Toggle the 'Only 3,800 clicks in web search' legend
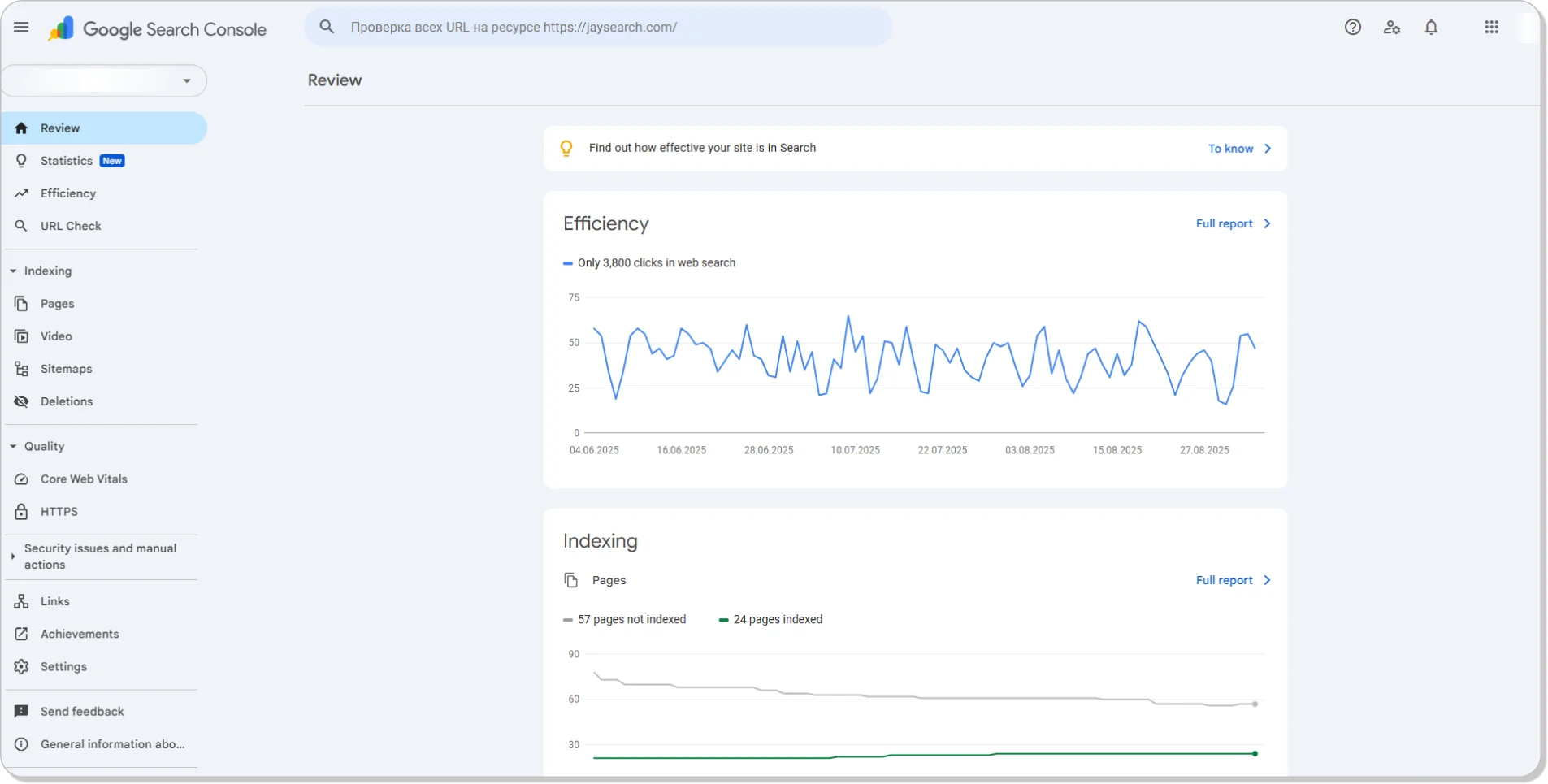The height and width of the screenshot is (784, 1548). [x=650, y=262]
